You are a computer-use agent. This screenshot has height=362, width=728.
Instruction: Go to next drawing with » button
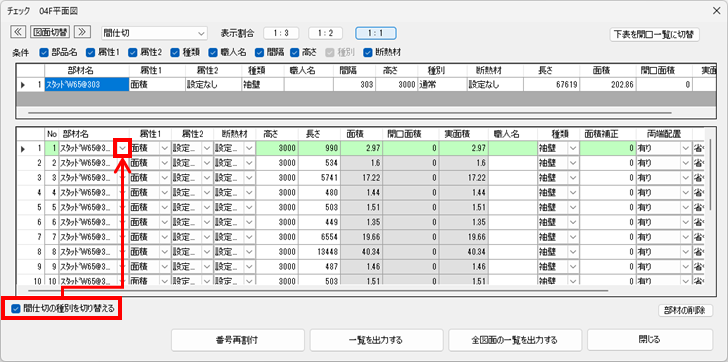82,32
